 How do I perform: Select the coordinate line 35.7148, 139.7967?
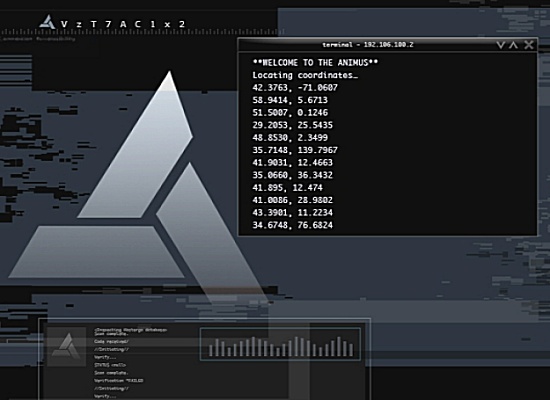pos(295,150)
